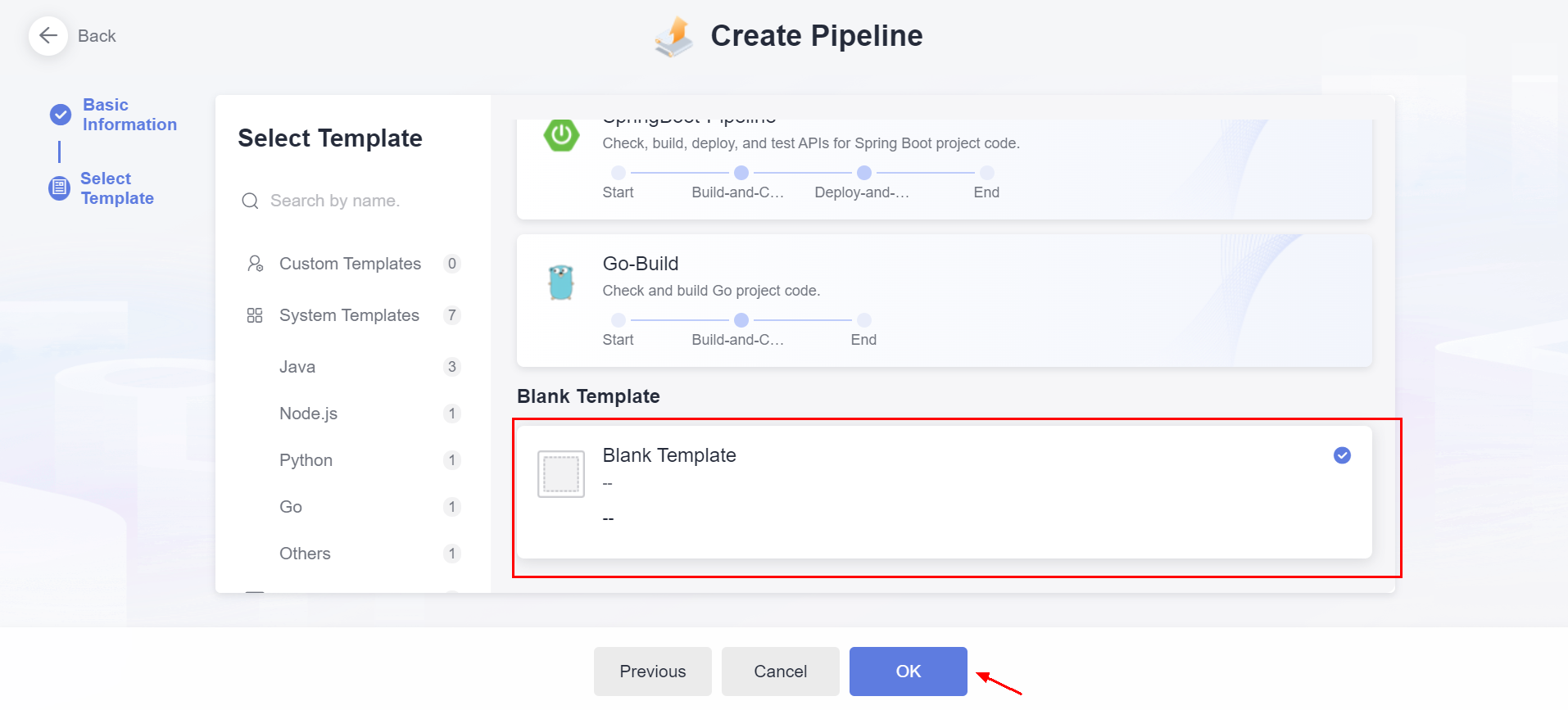Click the Spring Boot power logo icon
The width and height of the screenshot is (1568, 710).
pyautogui.click(x=562, y=135)
